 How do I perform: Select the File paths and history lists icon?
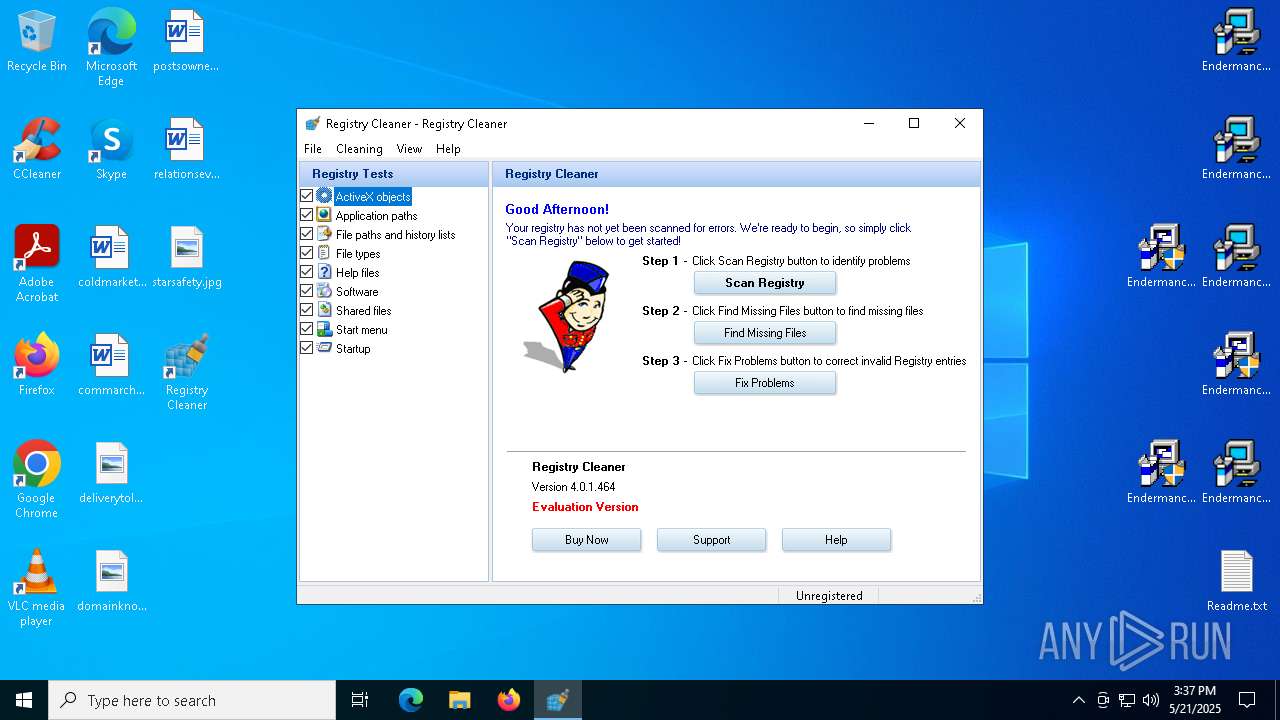pyautogui.click(x=324, y=234)
